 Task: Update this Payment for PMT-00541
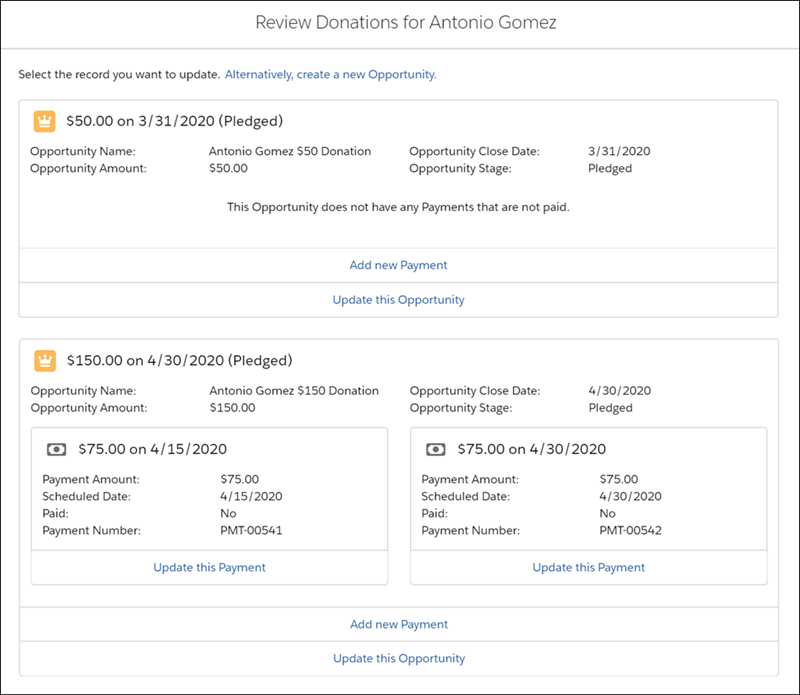209,567
